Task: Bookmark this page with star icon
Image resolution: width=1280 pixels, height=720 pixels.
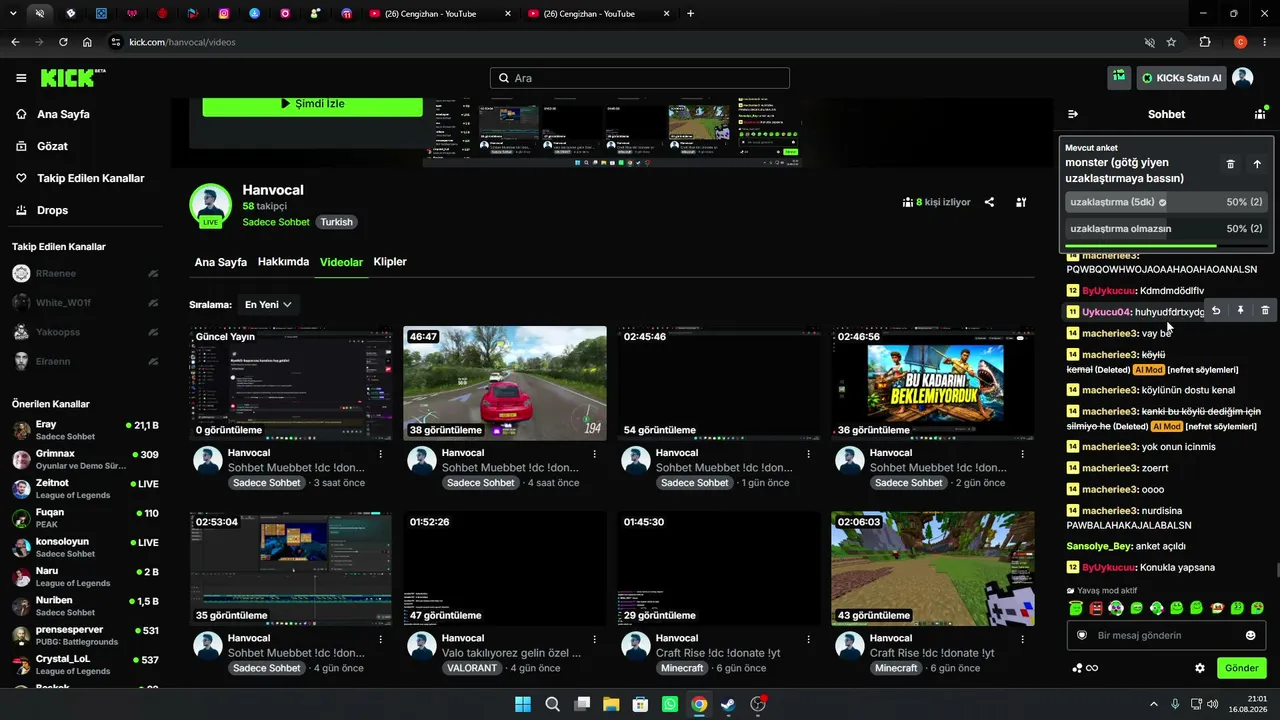Action: pyautogui.click(x=1171, y=42)
